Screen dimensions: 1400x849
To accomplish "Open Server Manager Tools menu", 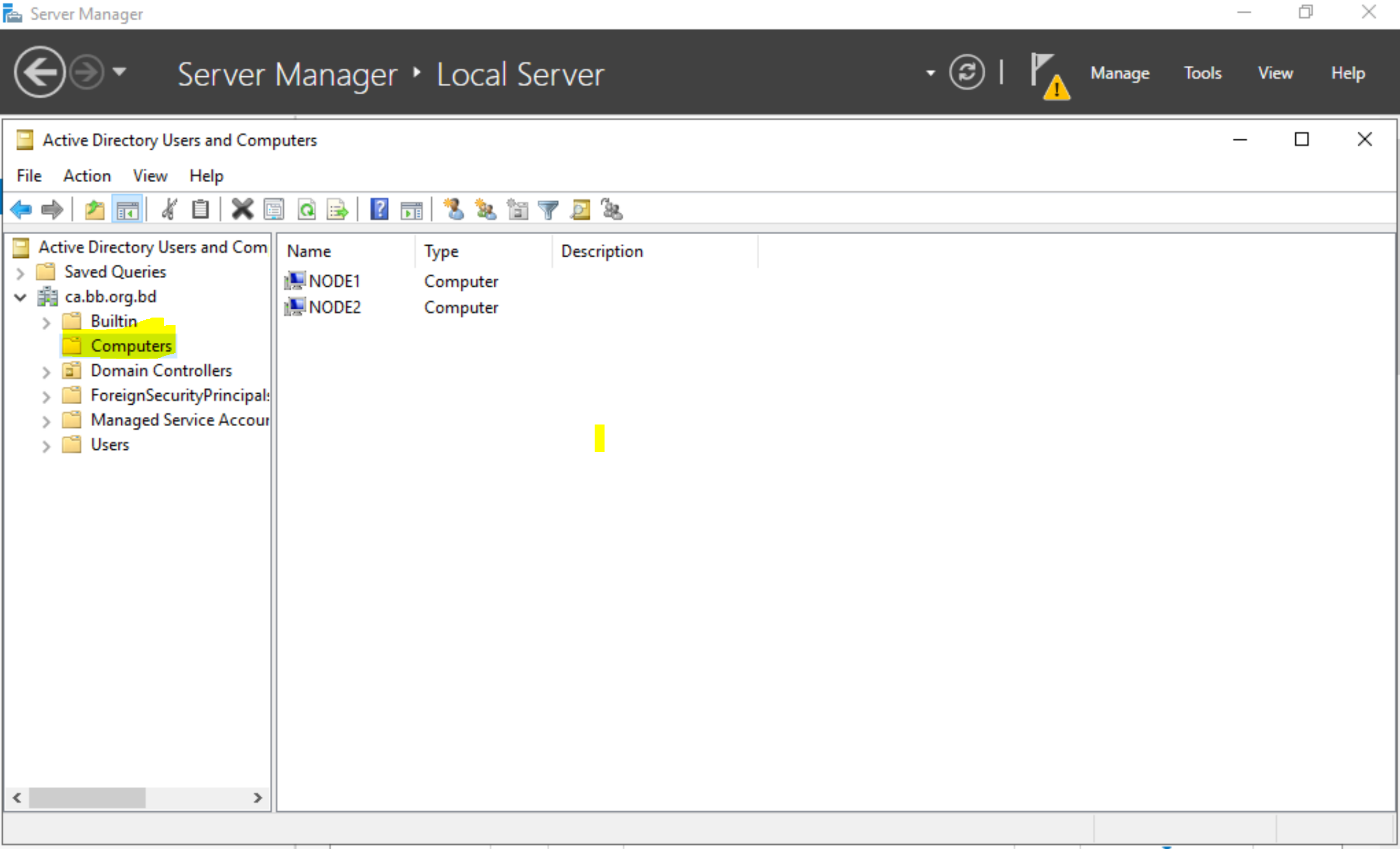I will pos(1203,73).
